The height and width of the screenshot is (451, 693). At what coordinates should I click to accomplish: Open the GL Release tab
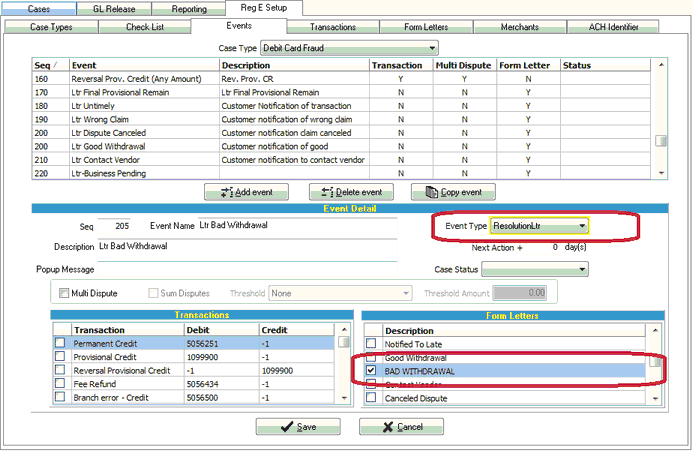(x=114, y=9)
